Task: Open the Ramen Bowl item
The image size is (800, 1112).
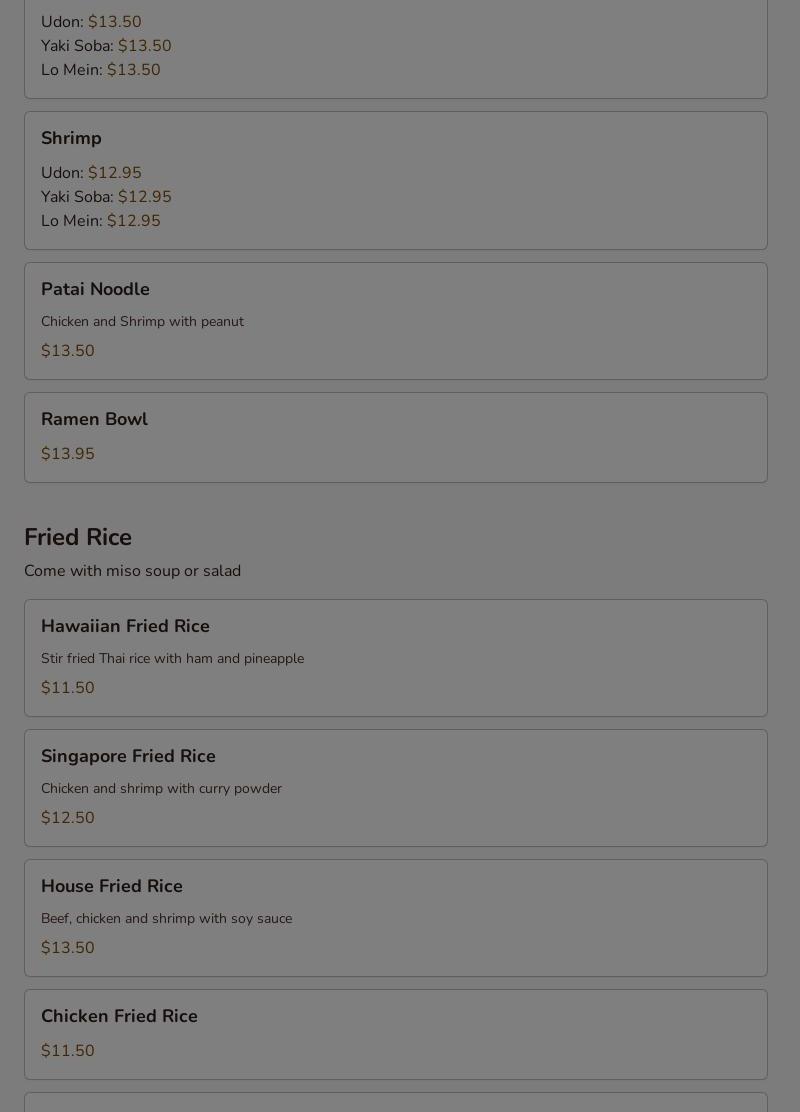Action: tap(396, 437)
